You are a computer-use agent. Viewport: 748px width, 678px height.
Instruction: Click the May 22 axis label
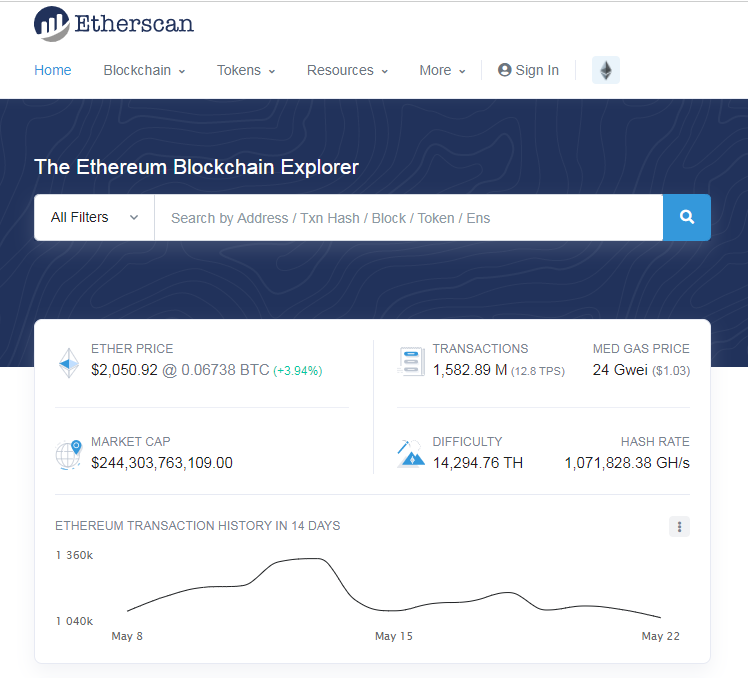click(x=660, y=636)
